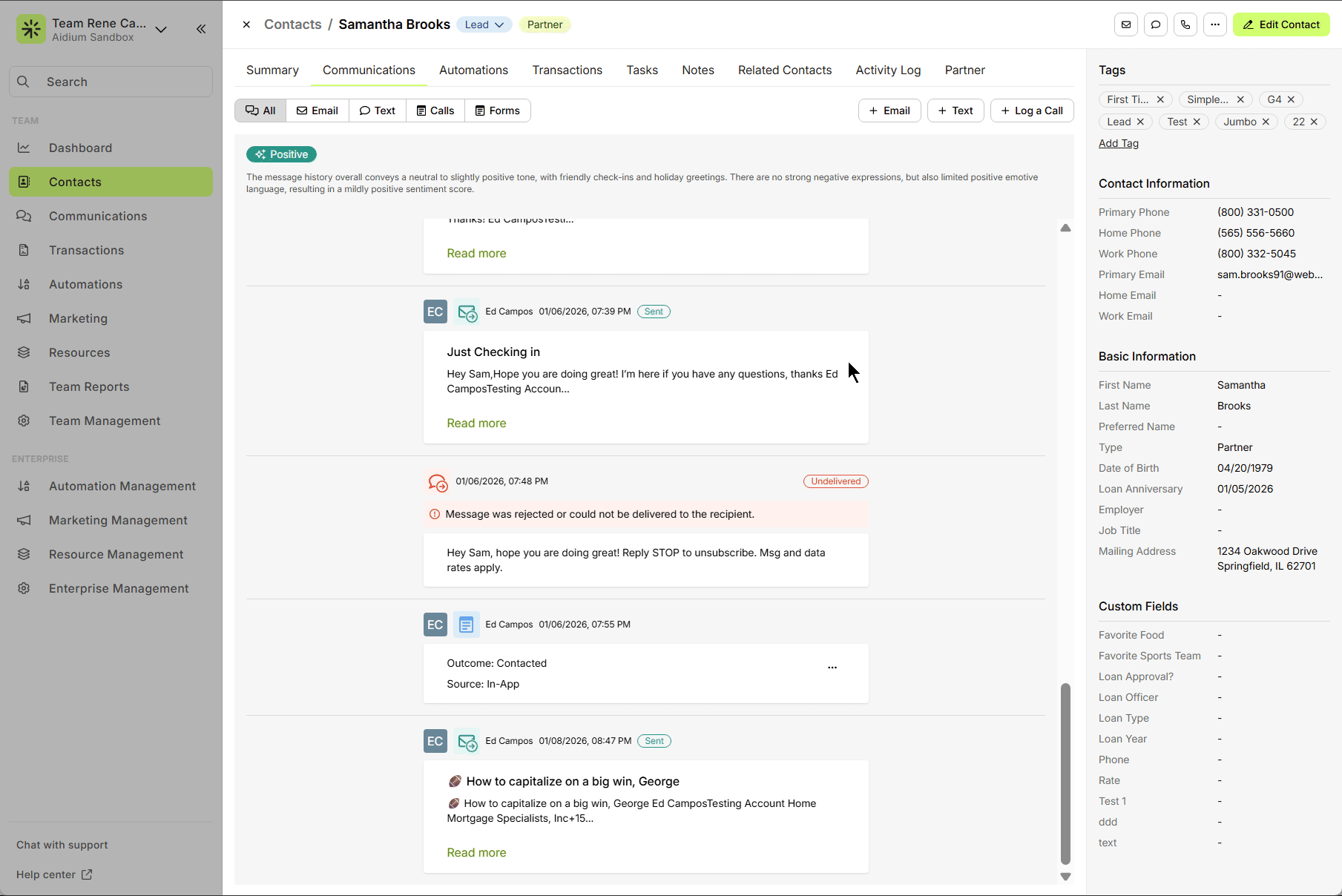Image resolution: width=1342 pixels, height=896 pixels.
Task: Close the contact panel with X icon
Action: click(246, 24)
